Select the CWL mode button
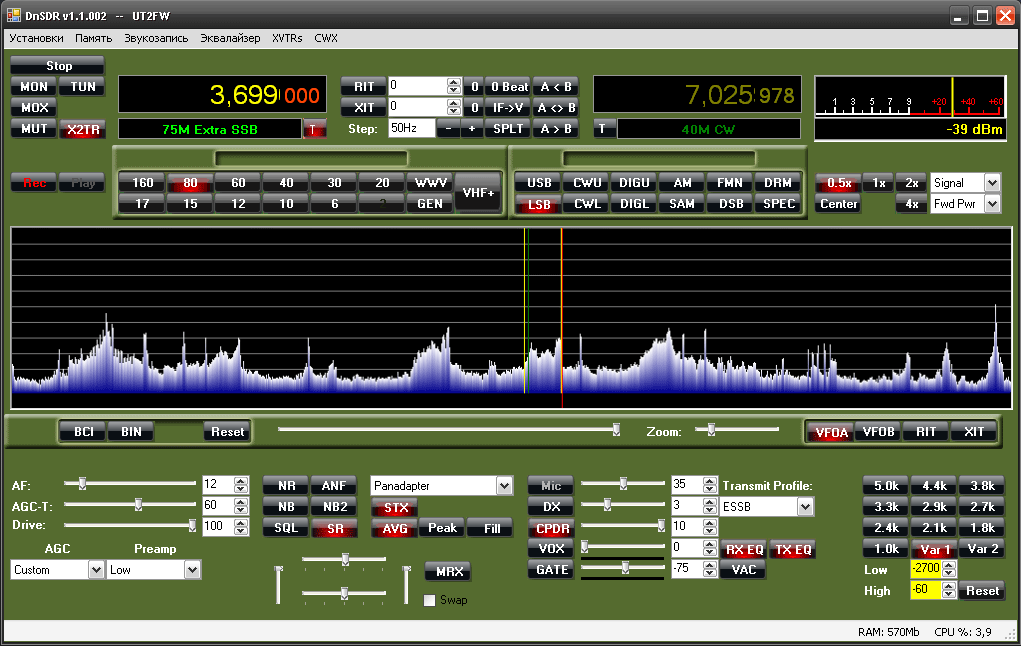 587,204
